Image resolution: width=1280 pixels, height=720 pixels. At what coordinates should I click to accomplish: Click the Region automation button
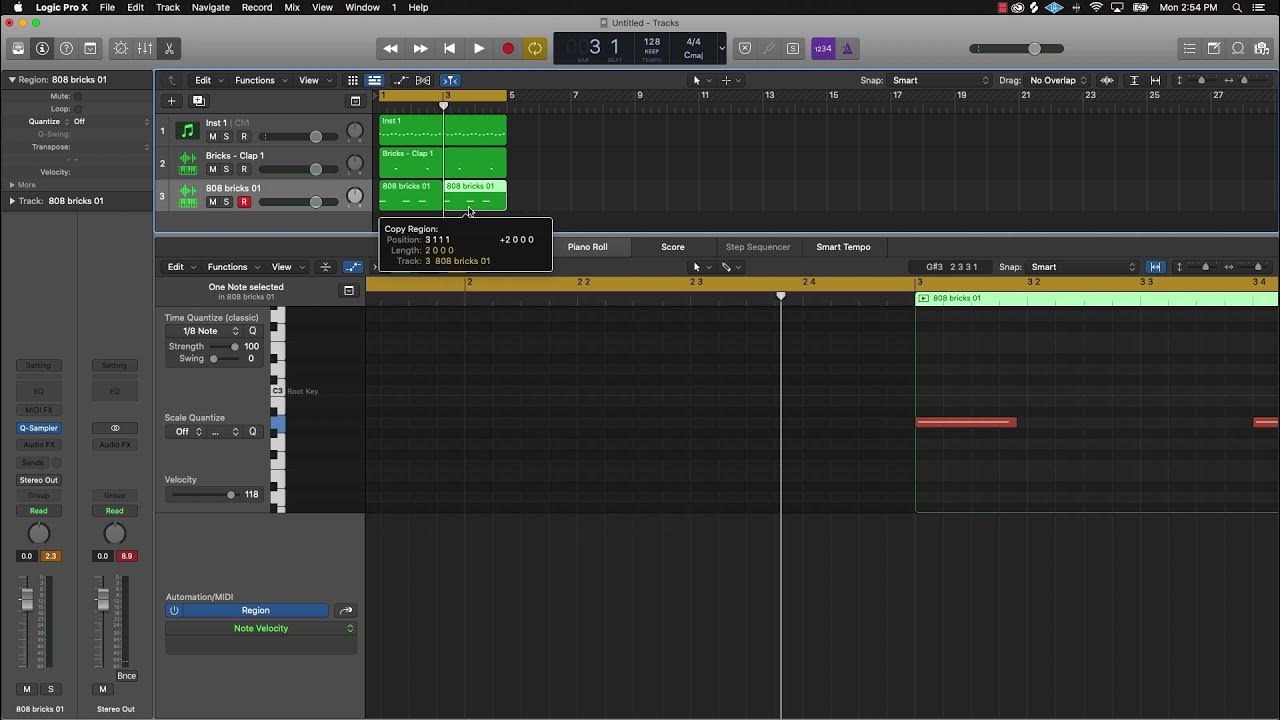coord(255,611)
